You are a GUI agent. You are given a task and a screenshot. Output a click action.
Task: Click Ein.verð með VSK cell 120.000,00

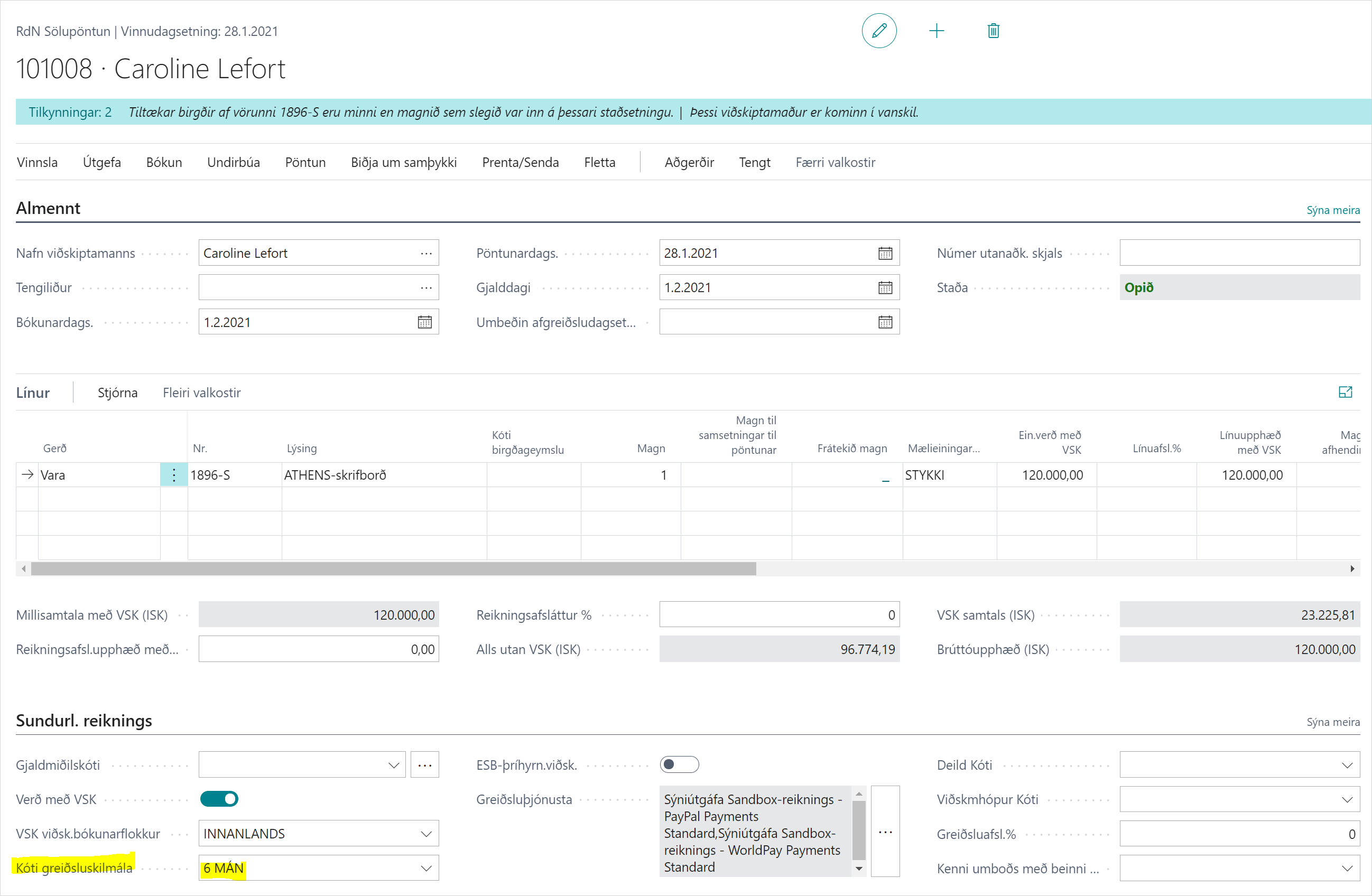[1046, 475]
